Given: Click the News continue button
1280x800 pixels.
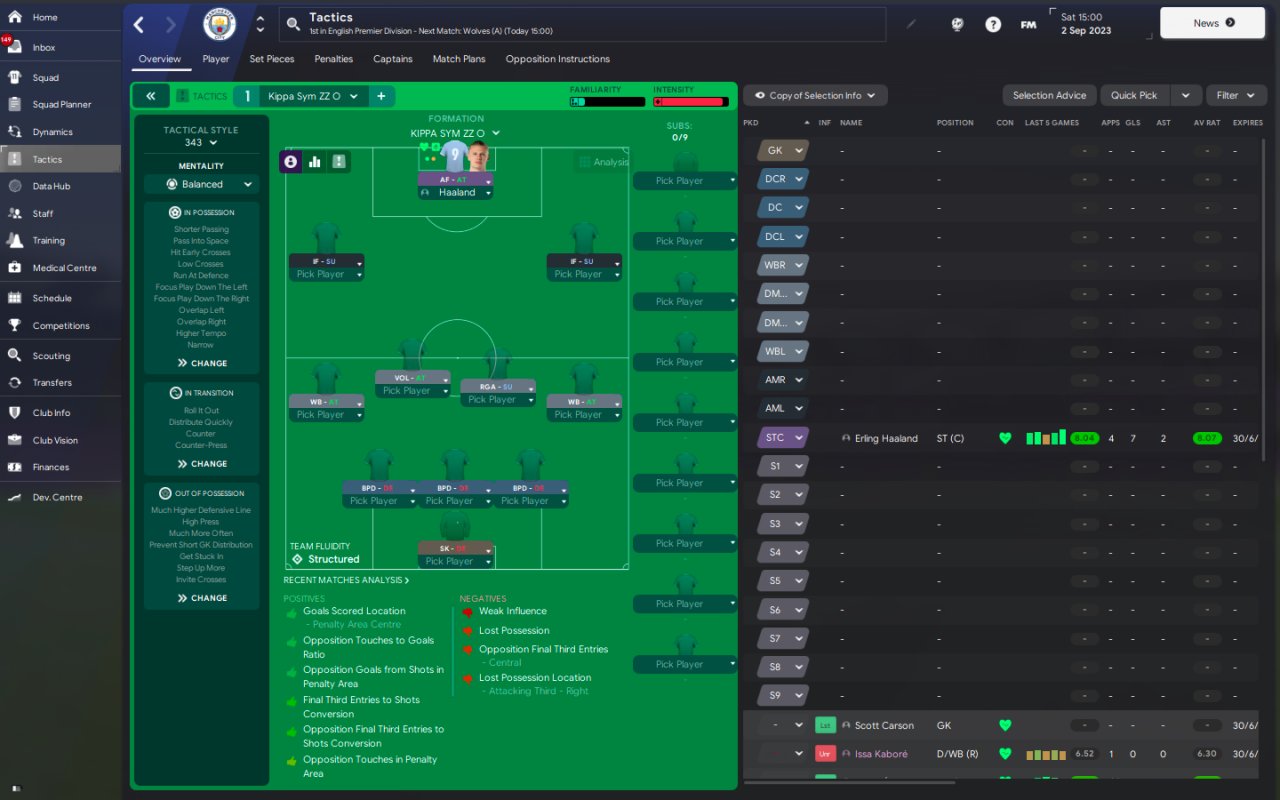Looking at the screenshot, I should [x=1213, y=23].
